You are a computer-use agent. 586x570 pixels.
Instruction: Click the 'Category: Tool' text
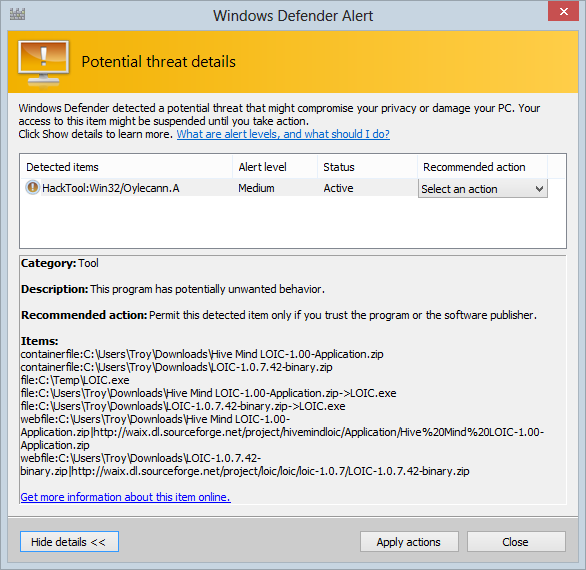(x=60, y=263)
